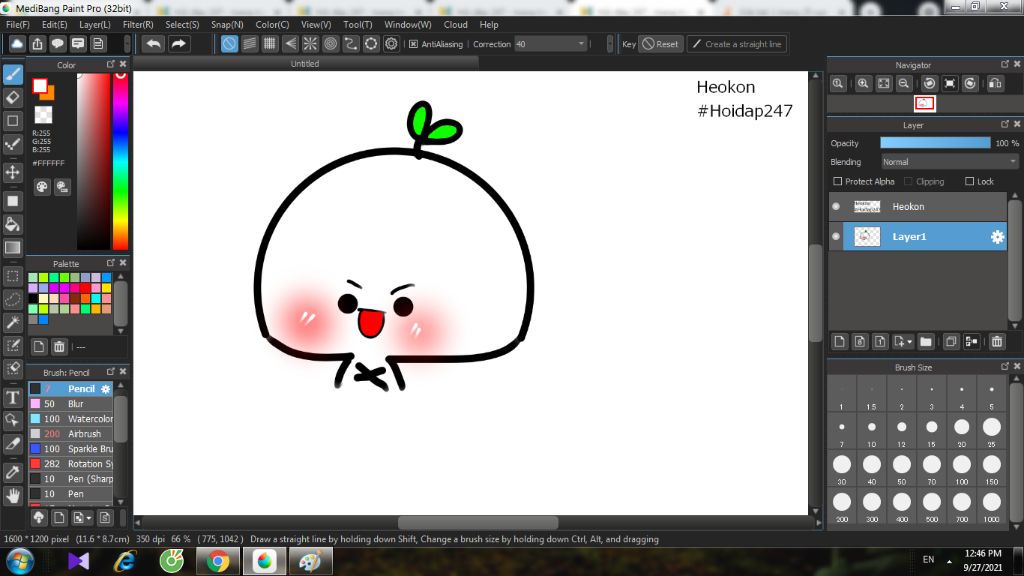
Task: Select the Eraser tool
Action: 13,98
